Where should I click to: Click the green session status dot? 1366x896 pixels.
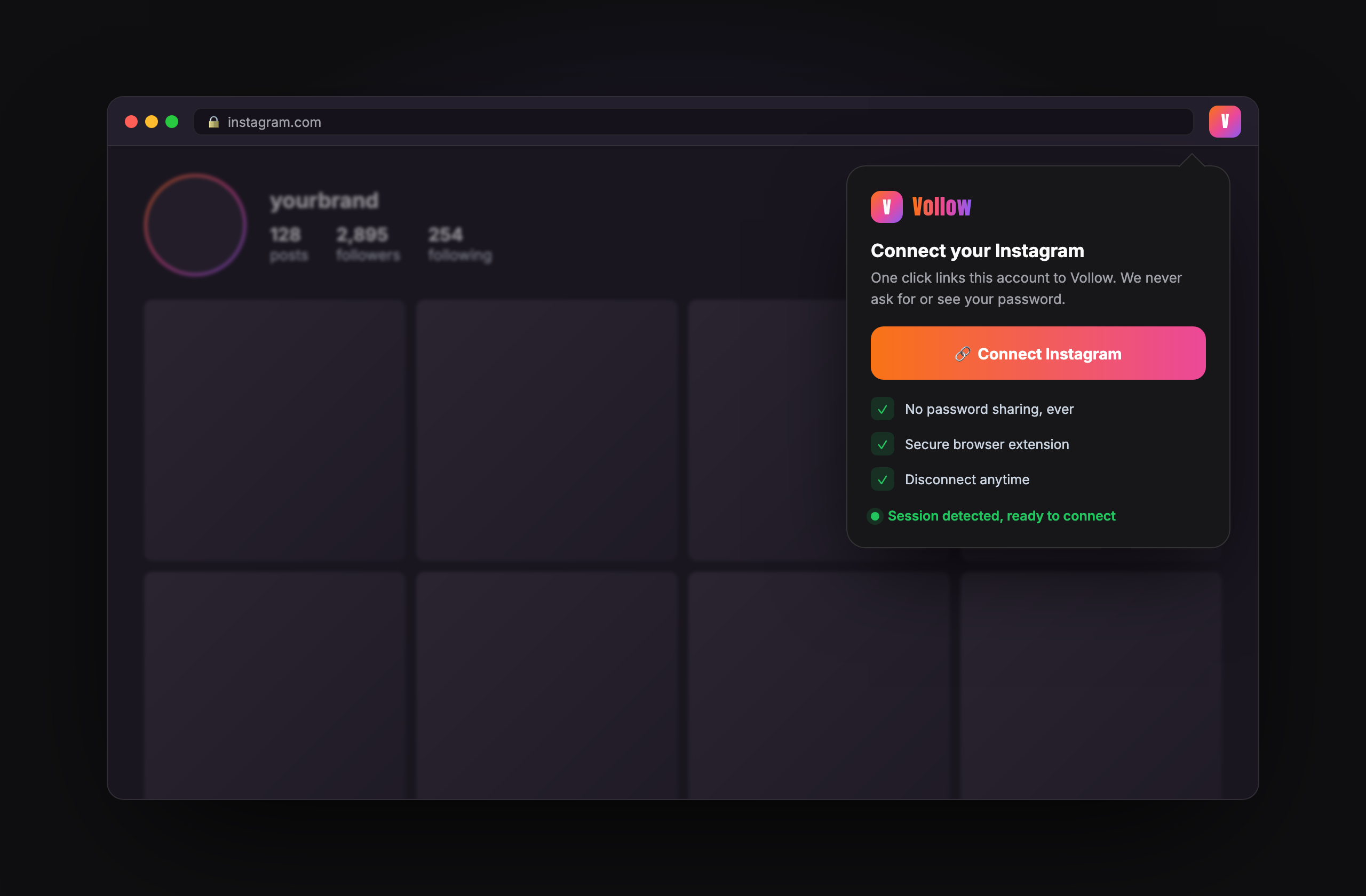click(875, 516)
